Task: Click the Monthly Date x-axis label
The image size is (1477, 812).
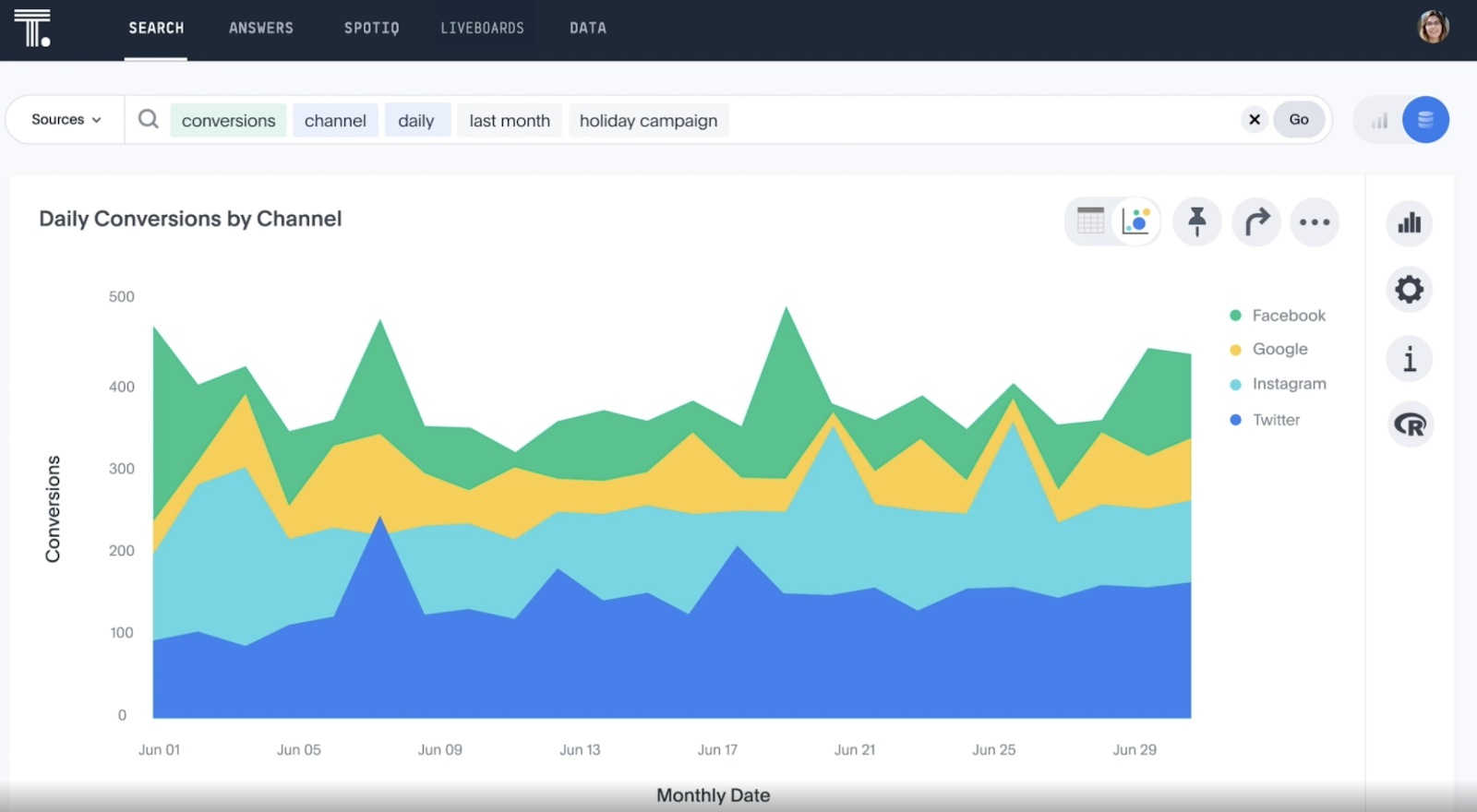Action: coord(713,795)
